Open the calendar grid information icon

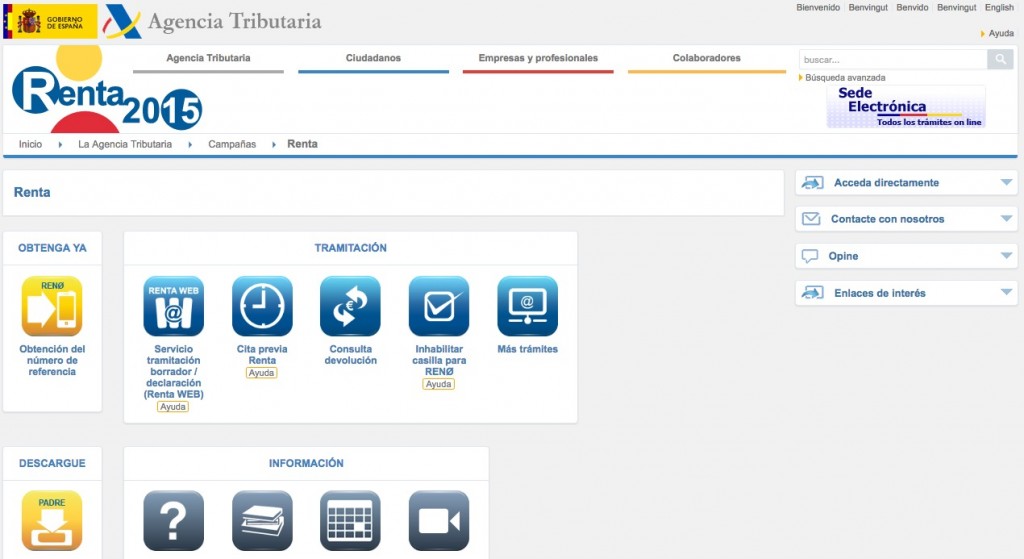coord(350,520)
